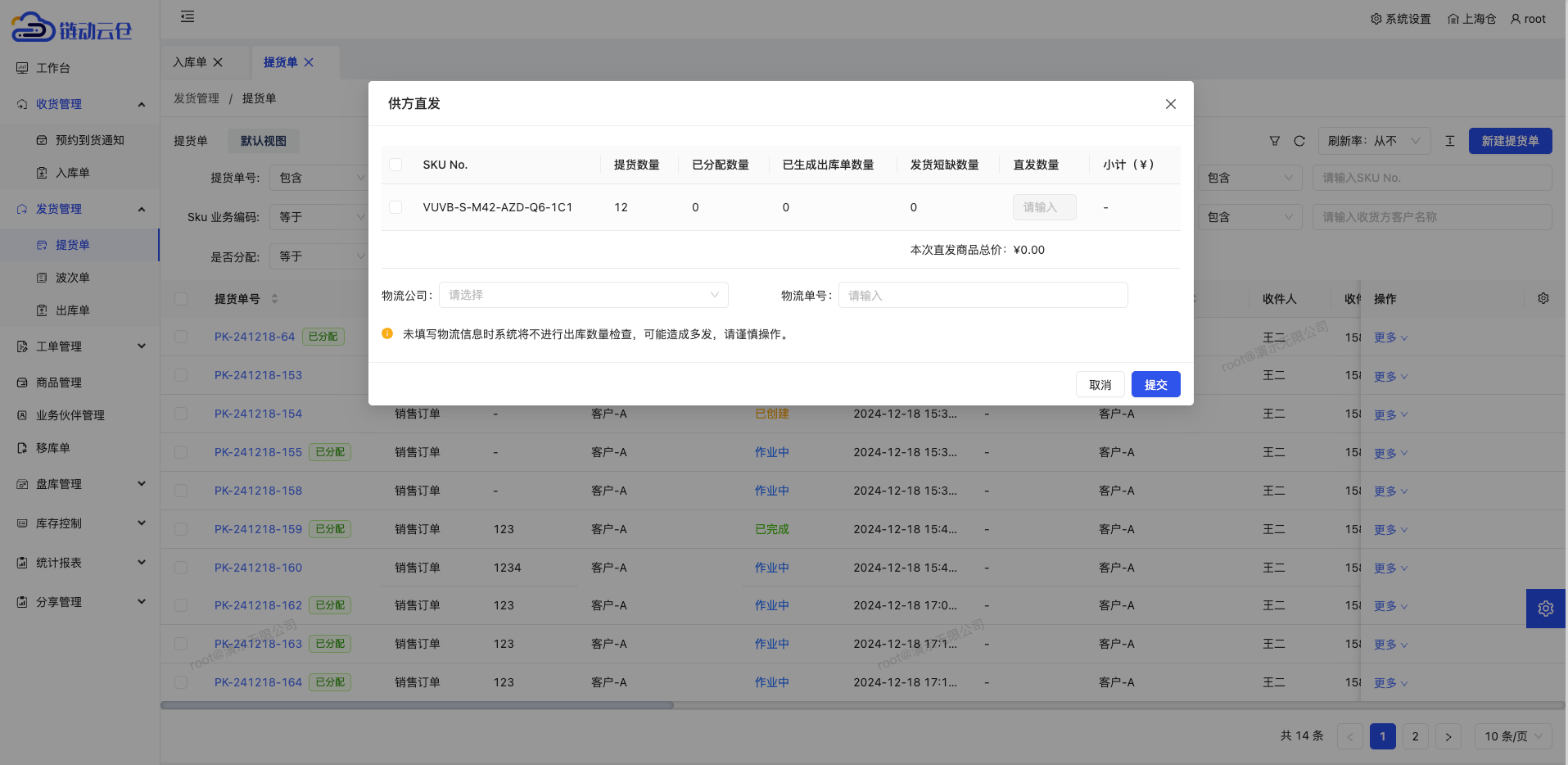This screenshot has height=765, width=1568.
Task: Open the 物流公司 dropdown
Action: [x=583, y=295]
